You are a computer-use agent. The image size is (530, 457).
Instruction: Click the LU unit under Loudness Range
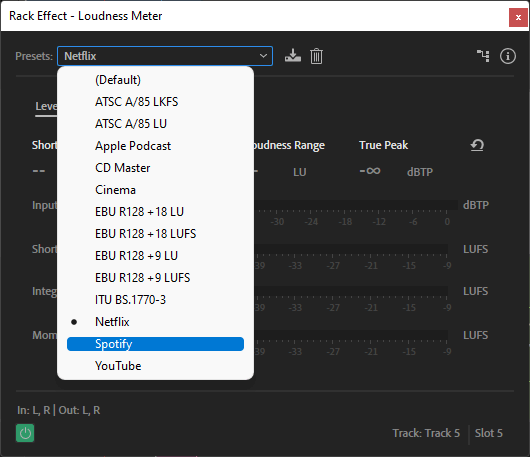(x=300, y=172)
